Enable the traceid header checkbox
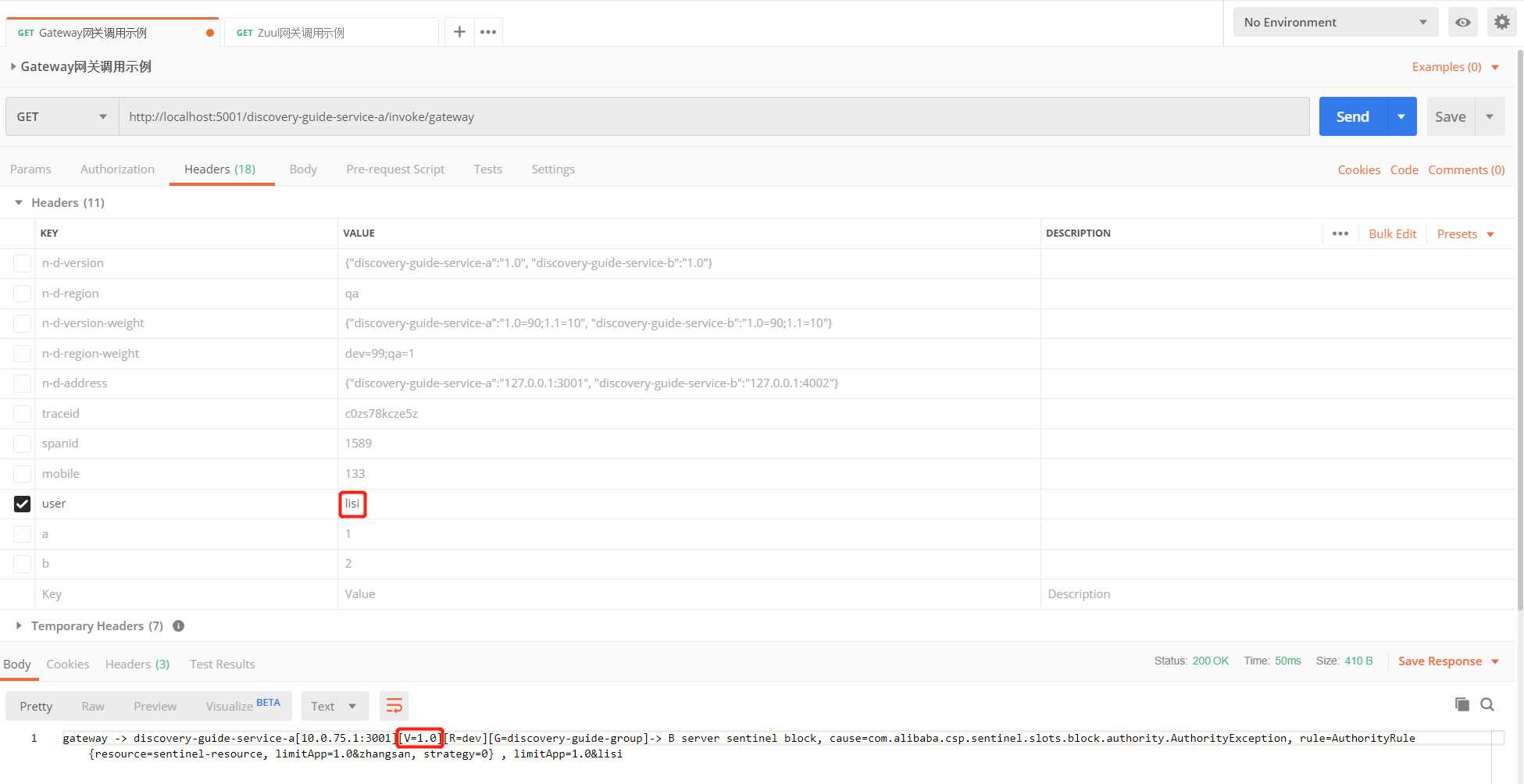The image size is (1524, 784). [x=22, y=414]
